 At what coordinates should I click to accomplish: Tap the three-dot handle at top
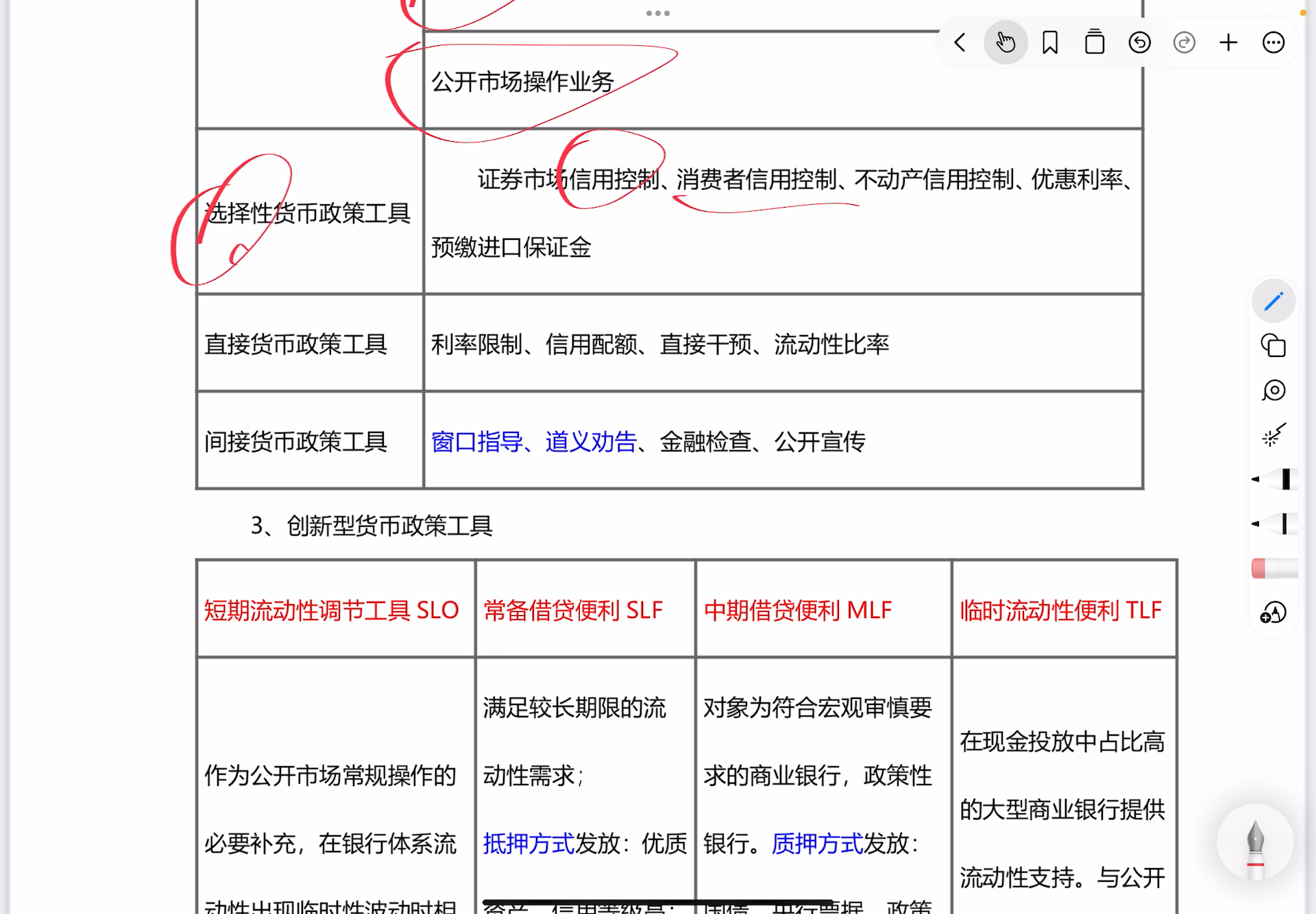658,13
